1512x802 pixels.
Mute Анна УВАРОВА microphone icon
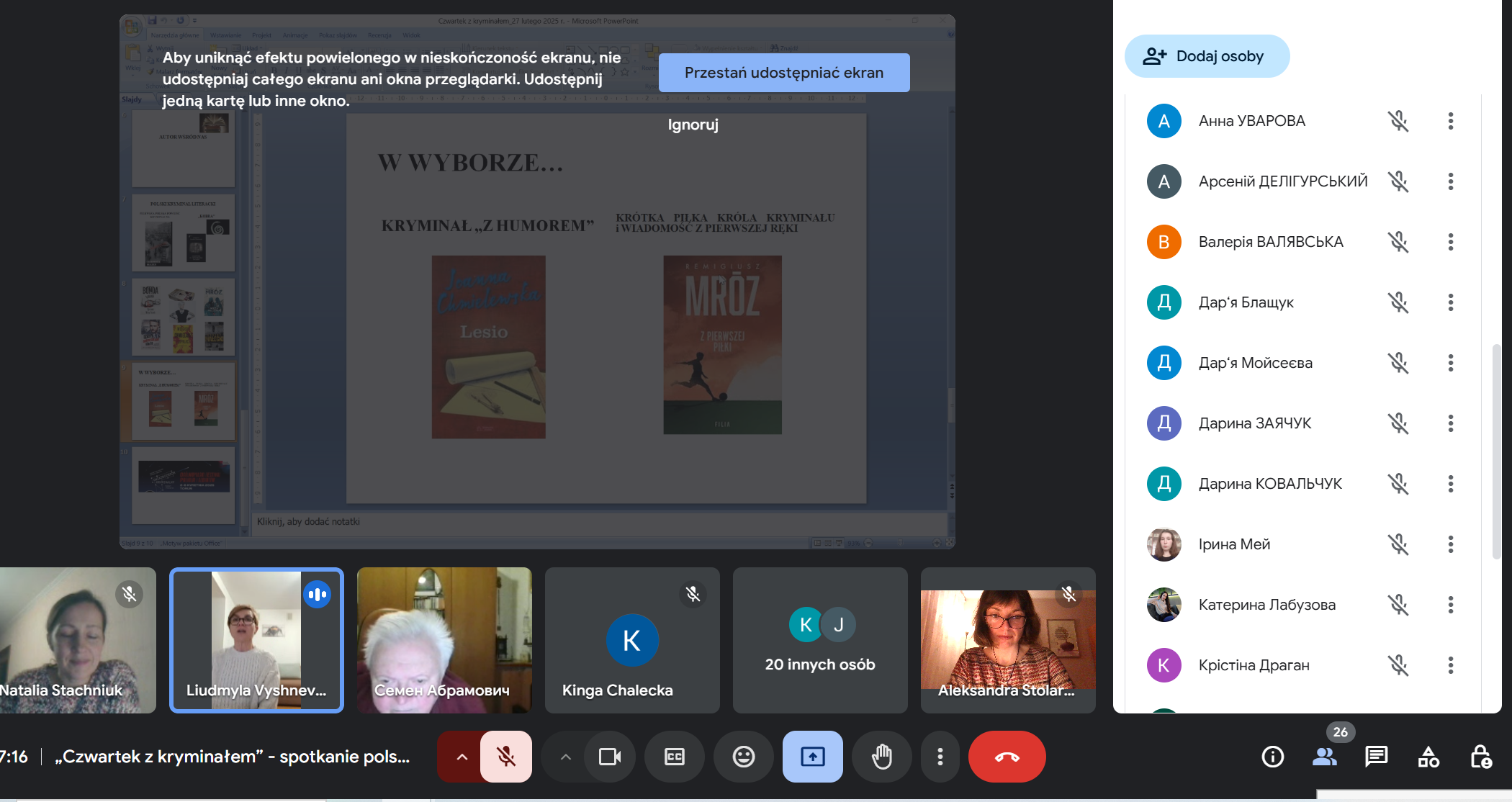1398,121
